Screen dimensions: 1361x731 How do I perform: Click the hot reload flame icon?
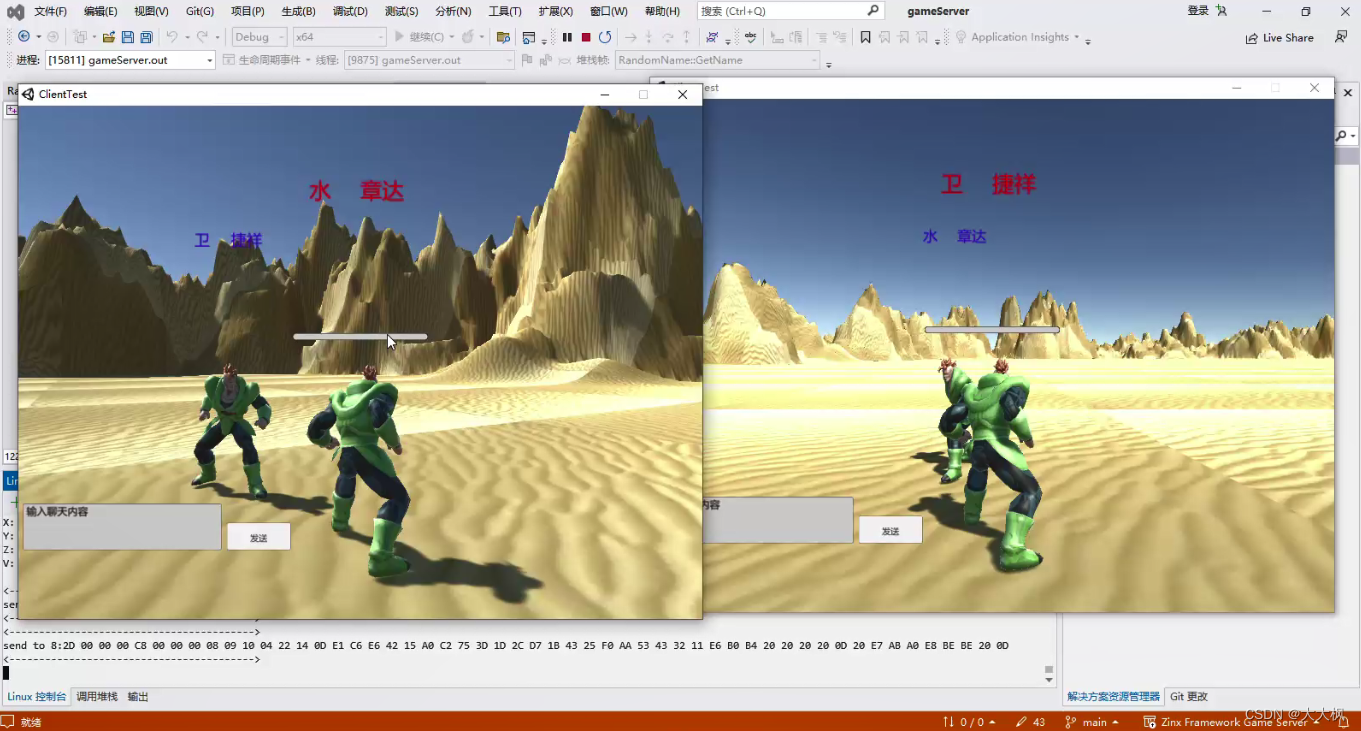click(x=468, y=37)
